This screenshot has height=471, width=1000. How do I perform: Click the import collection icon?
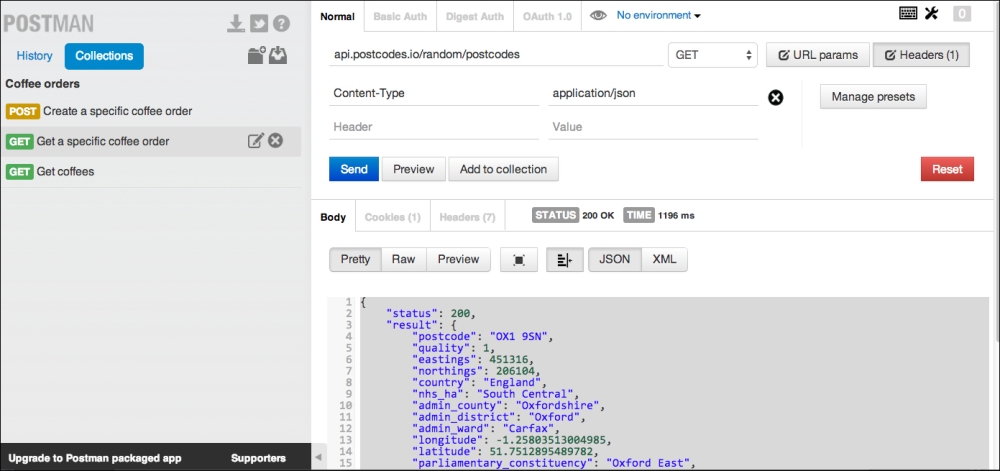pos(277,55)
